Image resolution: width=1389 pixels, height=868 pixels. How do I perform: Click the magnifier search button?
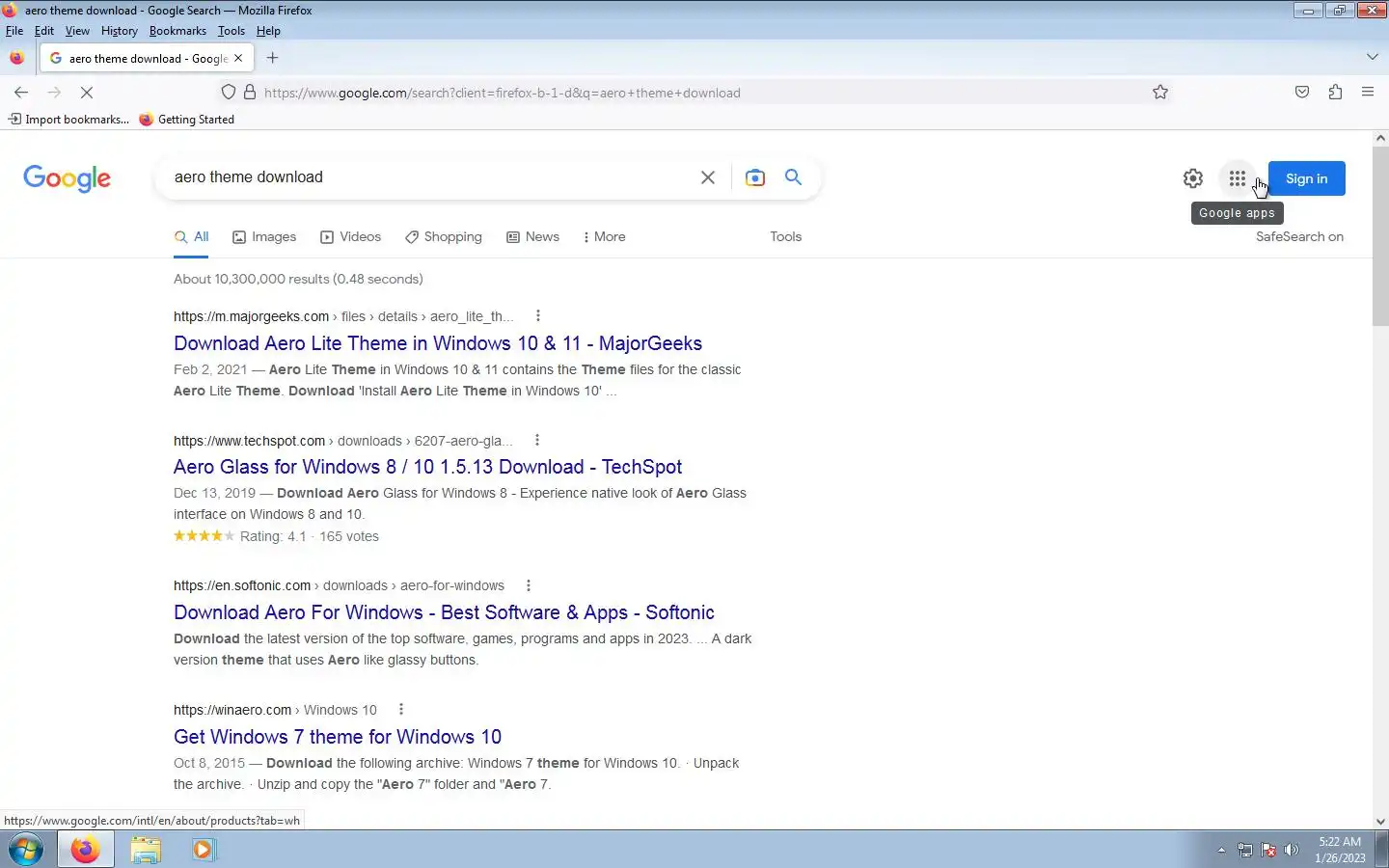[x=793, y=177]
